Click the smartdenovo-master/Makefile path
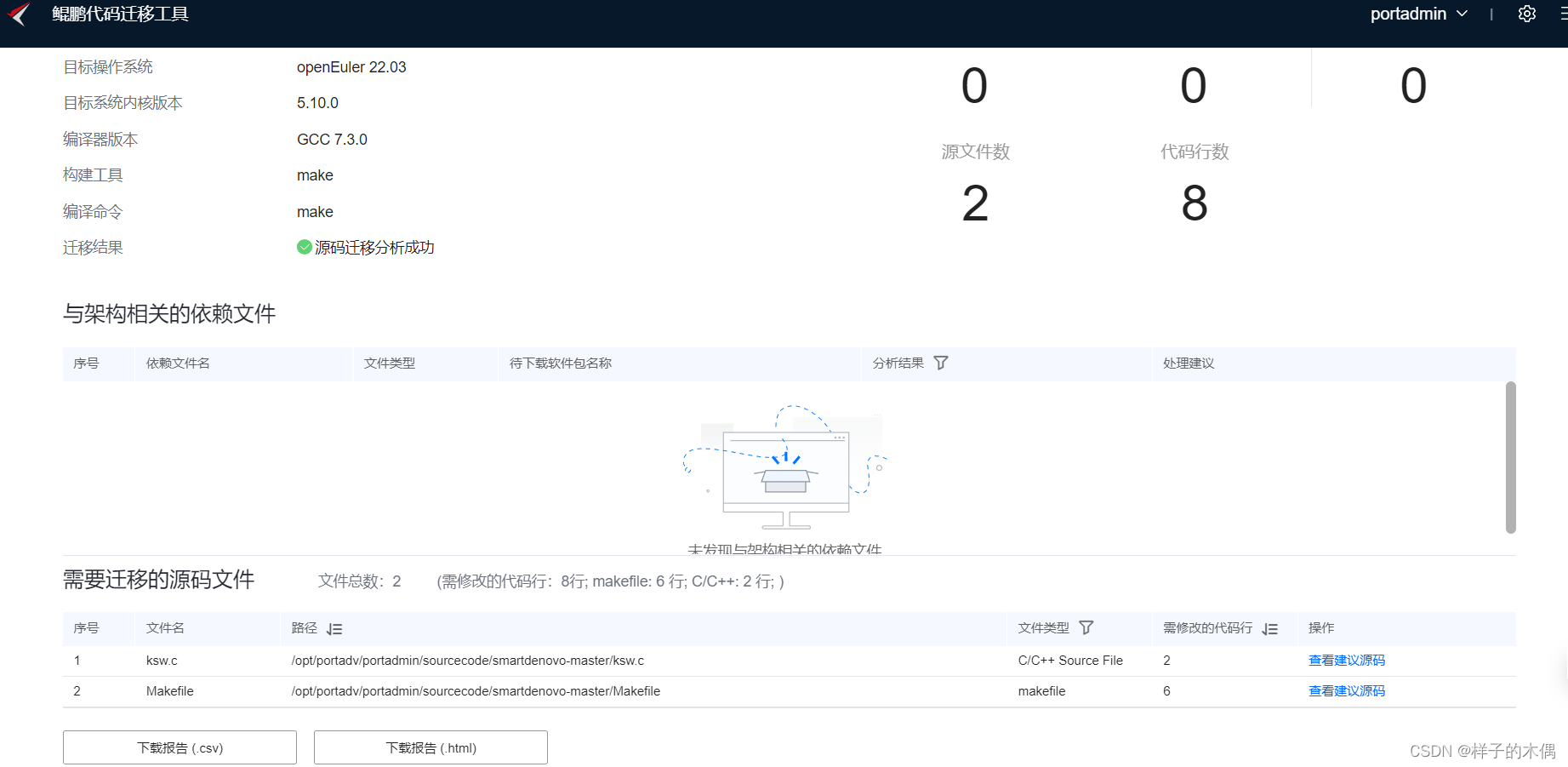Screen dimensions: 1568x767 (476, 691)
